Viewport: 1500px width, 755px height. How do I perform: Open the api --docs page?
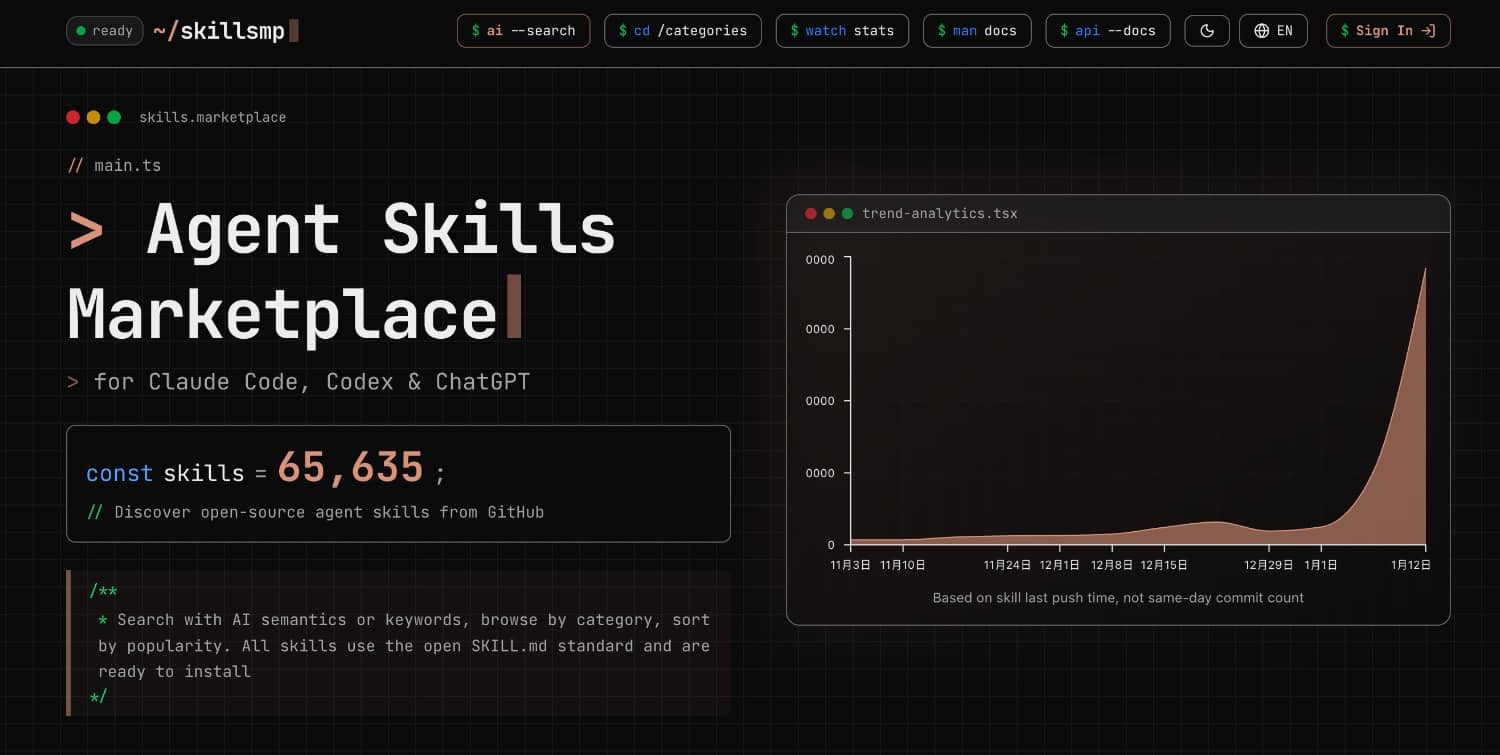tap(1108, 31)
